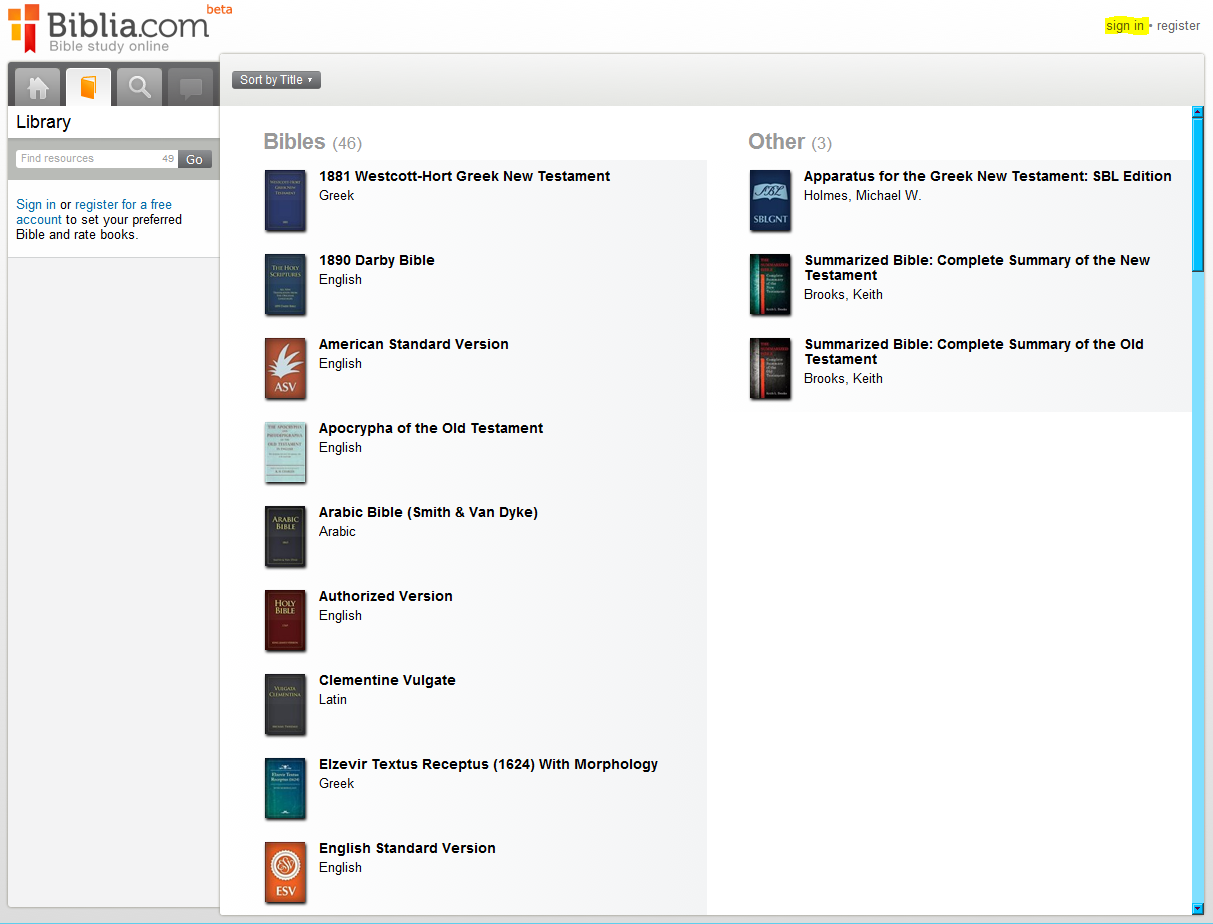
Task: Select the '1890 Darby Bible' title
Action: tap(377, 260)
